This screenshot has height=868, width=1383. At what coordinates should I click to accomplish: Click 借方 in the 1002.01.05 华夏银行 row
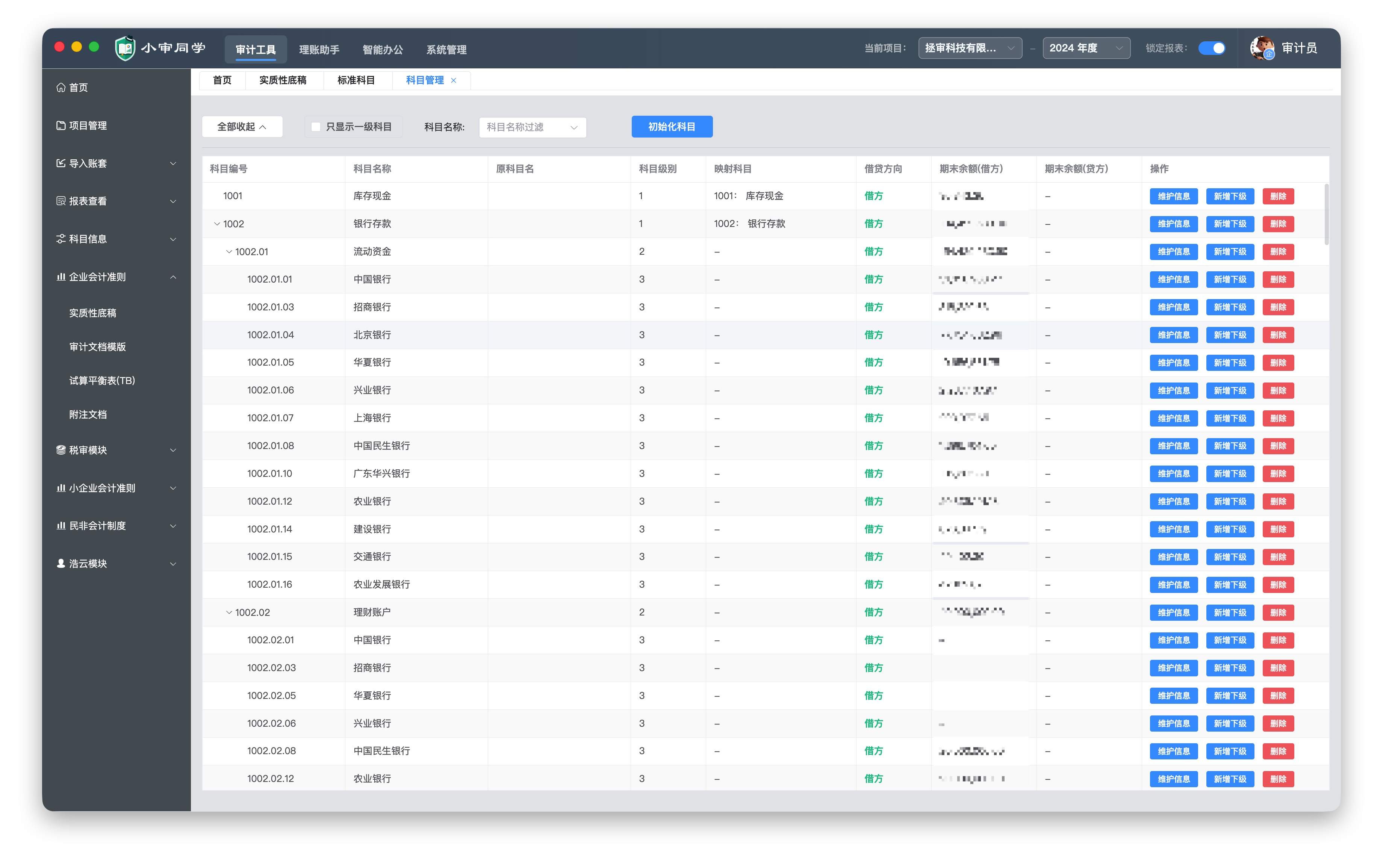(873, 363)
